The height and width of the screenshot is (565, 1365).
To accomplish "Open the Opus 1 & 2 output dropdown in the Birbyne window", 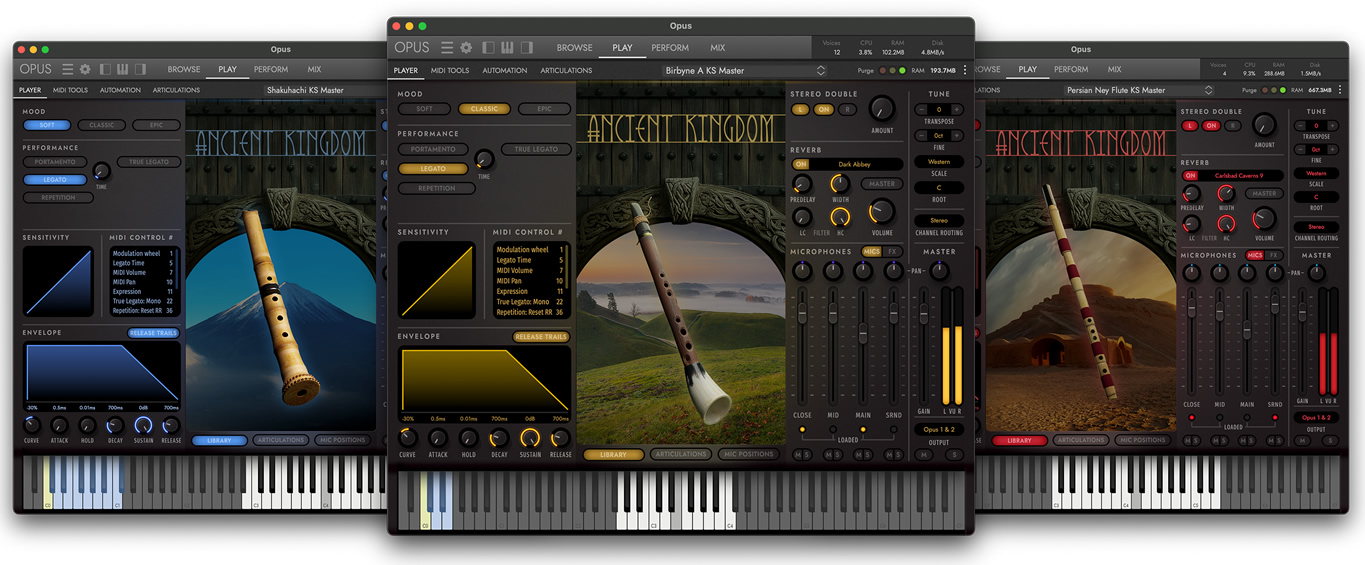I will coord(938,430).
